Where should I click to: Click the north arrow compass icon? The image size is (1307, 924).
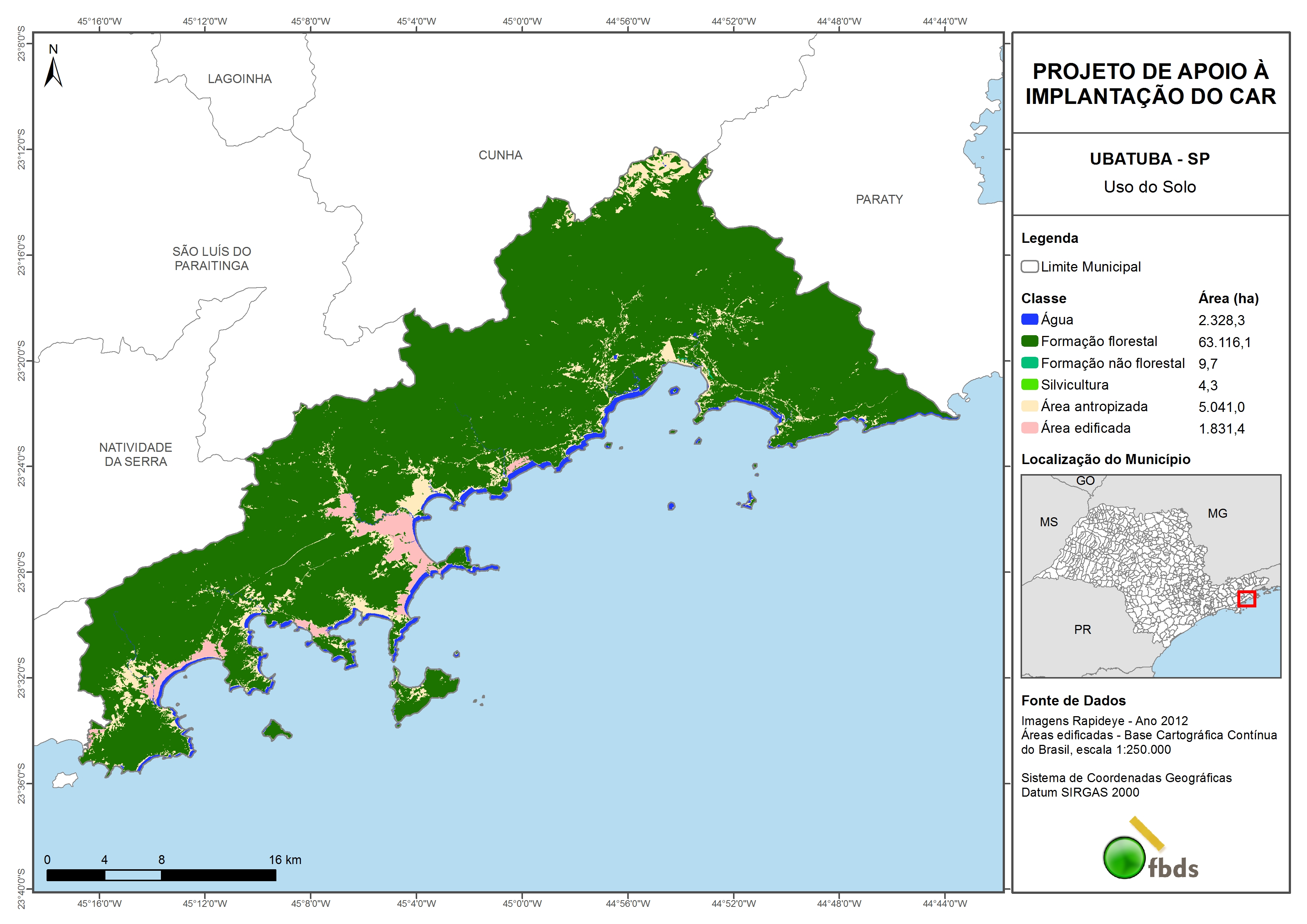click(54, 73)
